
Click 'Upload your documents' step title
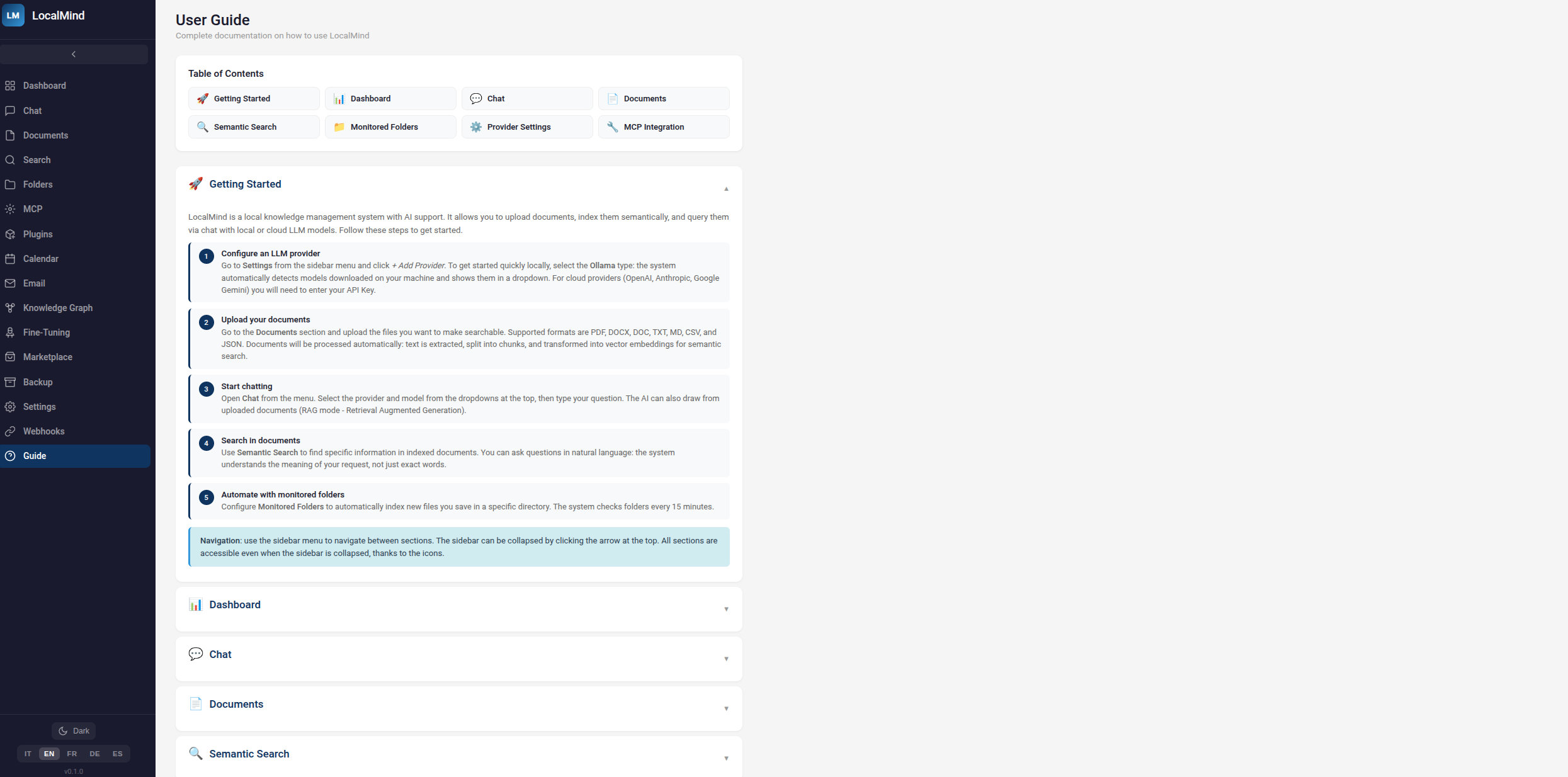266,320
